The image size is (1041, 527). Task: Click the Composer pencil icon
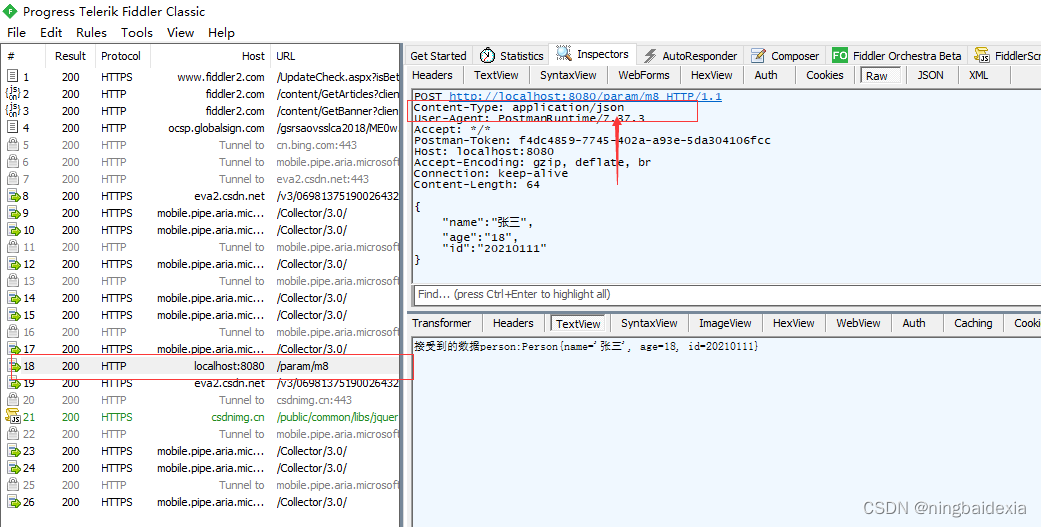(758, 55)
